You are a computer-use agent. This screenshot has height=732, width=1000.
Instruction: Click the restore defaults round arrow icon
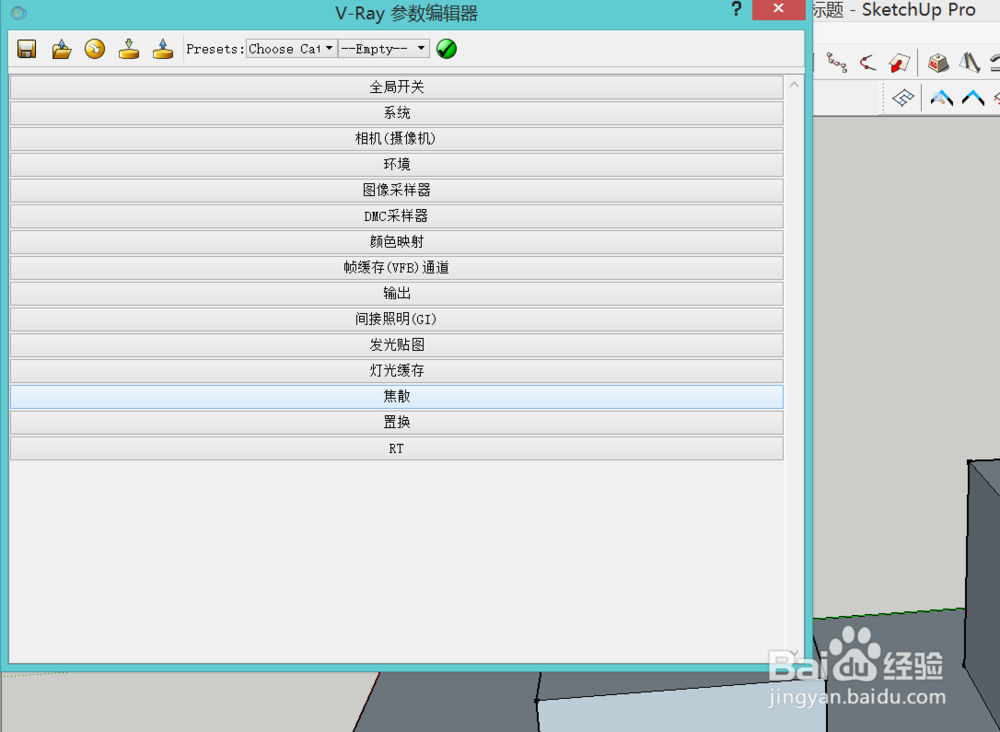pyautogui.click(x=95, y=49)
